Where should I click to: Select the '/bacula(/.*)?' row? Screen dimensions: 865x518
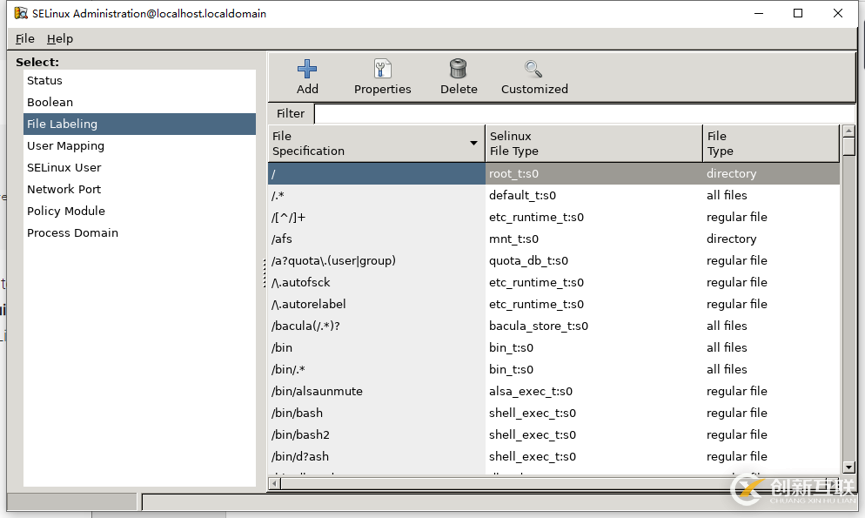click(x=554, y=326)
